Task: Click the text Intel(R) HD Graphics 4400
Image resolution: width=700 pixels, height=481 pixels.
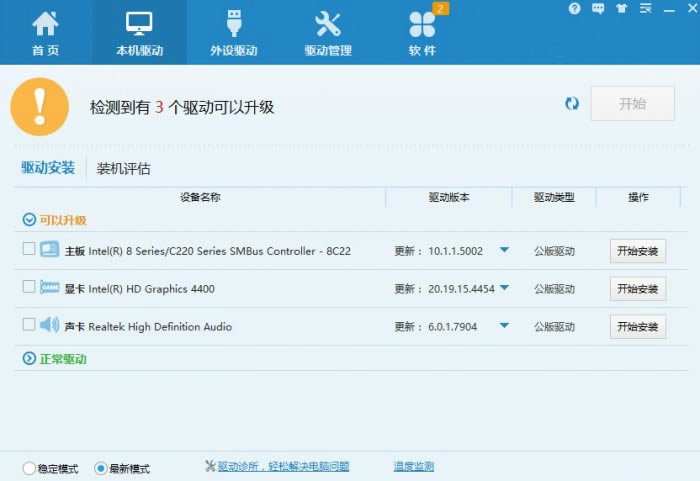Action: coord(151,289)
